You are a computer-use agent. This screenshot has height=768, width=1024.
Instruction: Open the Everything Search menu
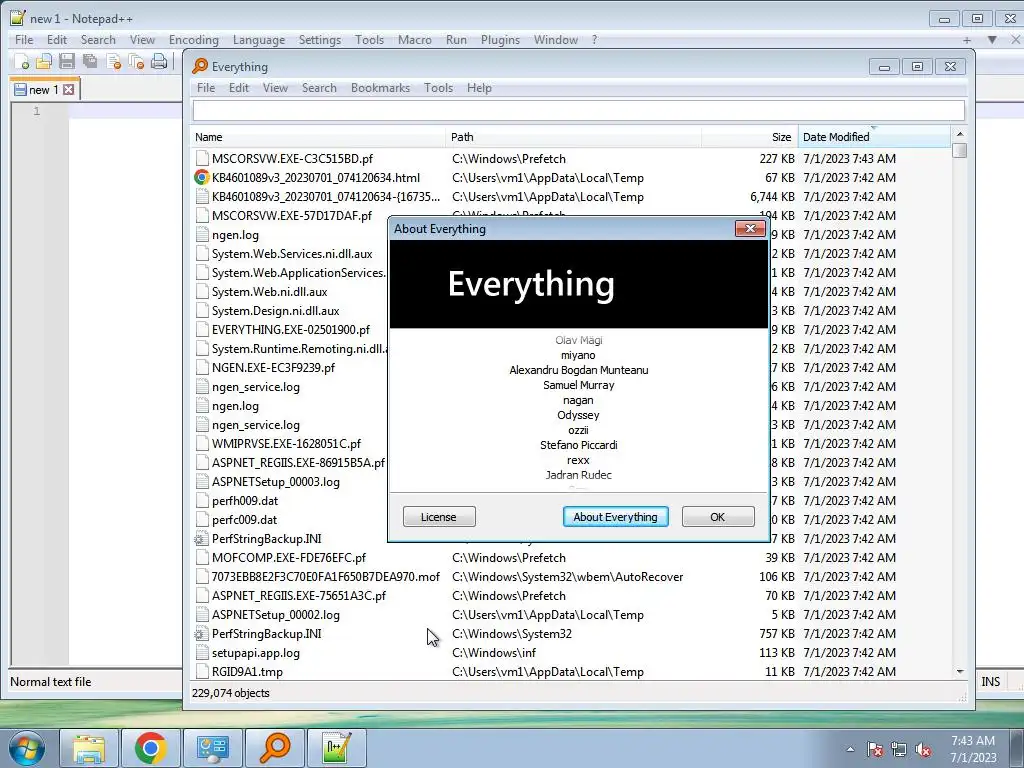click(319, 88)
